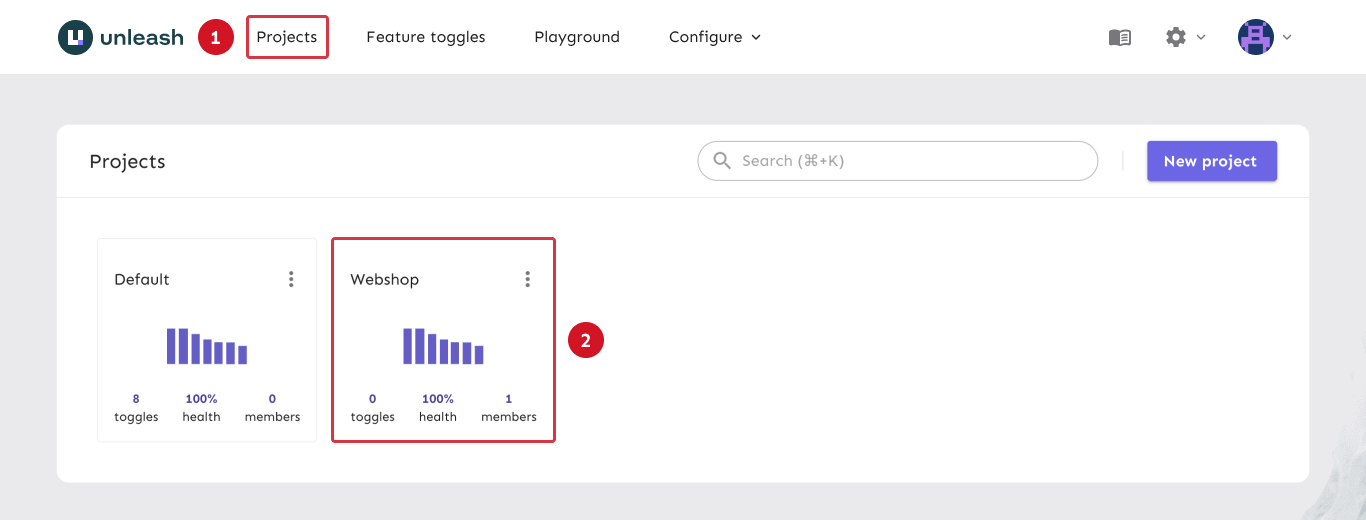The width and height of the screenshot is (1366, 520).
Task: Focus the Search projects input field
Action: point(910,161)
